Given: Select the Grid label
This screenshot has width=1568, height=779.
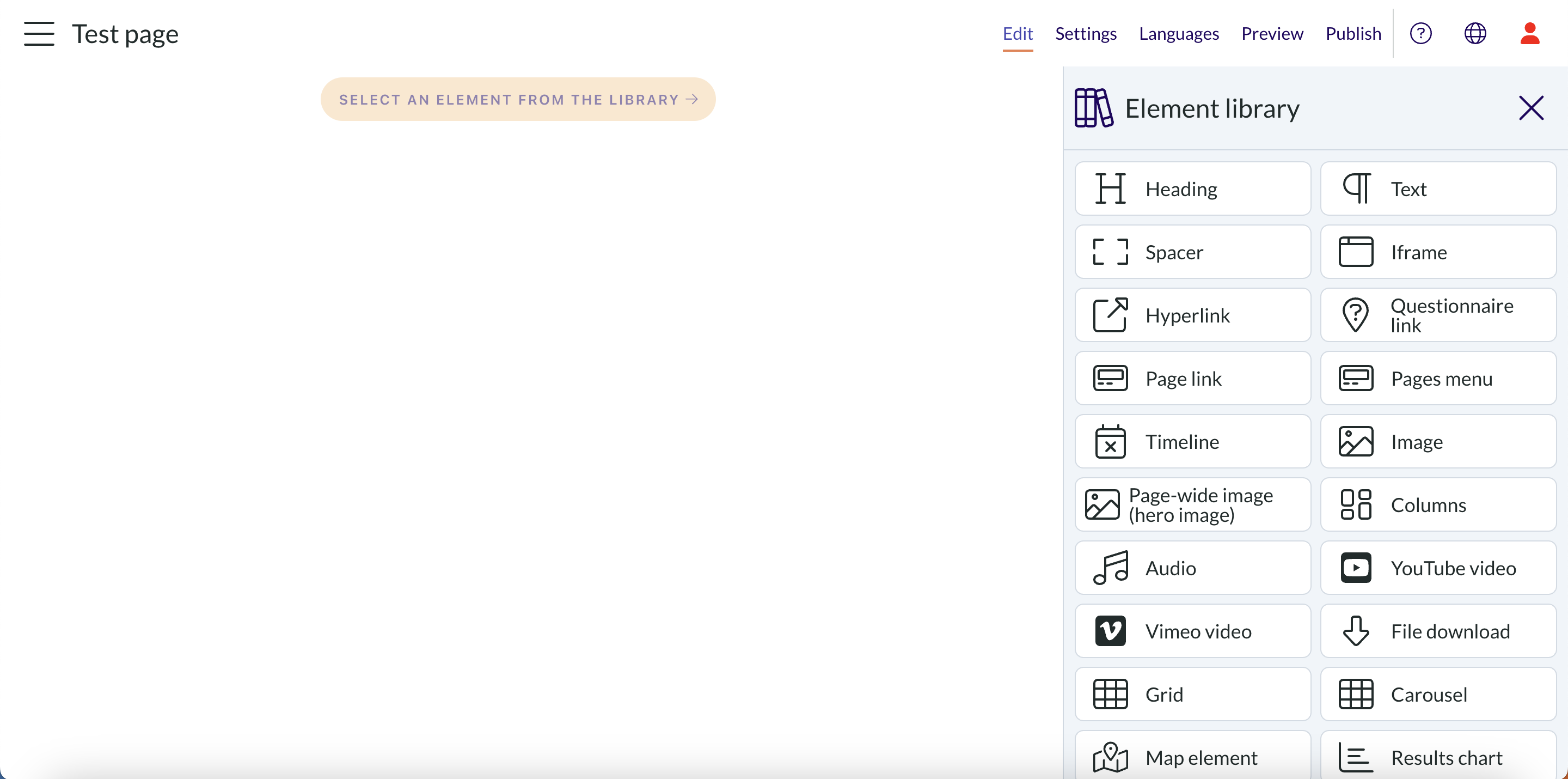Looking at the screenshot, I should coord(1164,695).
